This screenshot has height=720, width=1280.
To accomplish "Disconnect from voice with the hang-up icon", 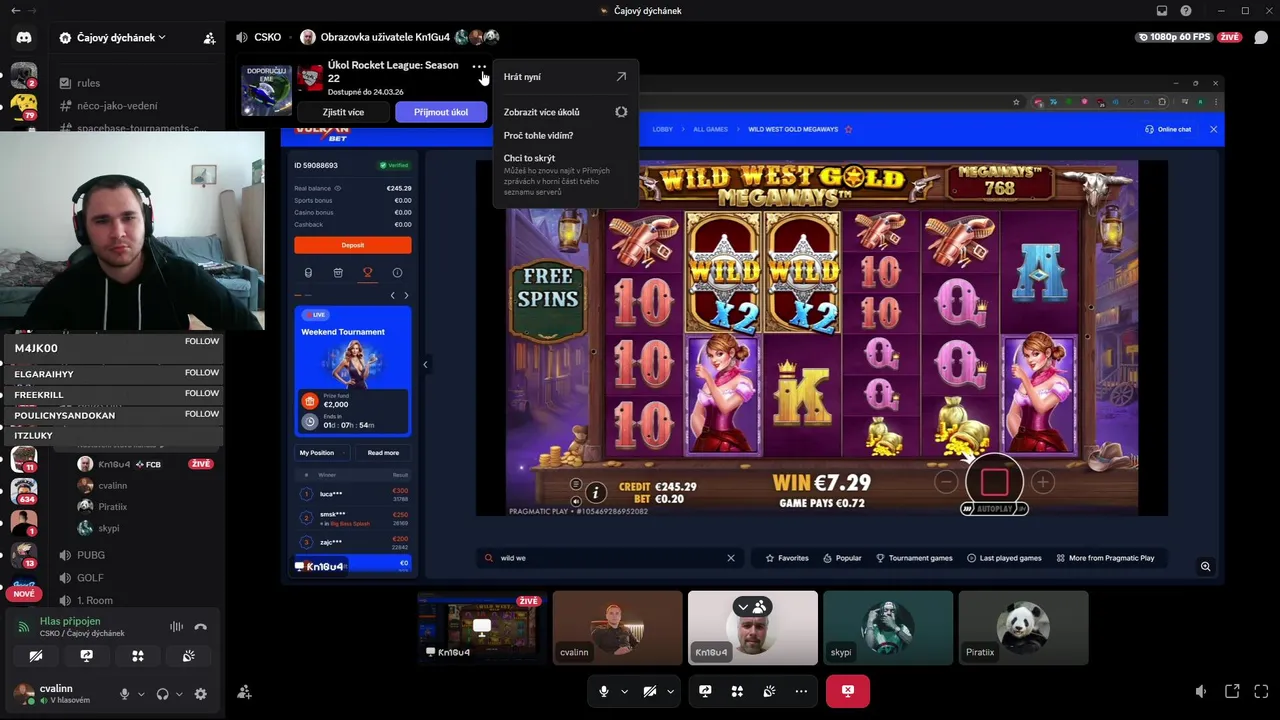I will tap(200, 627).
